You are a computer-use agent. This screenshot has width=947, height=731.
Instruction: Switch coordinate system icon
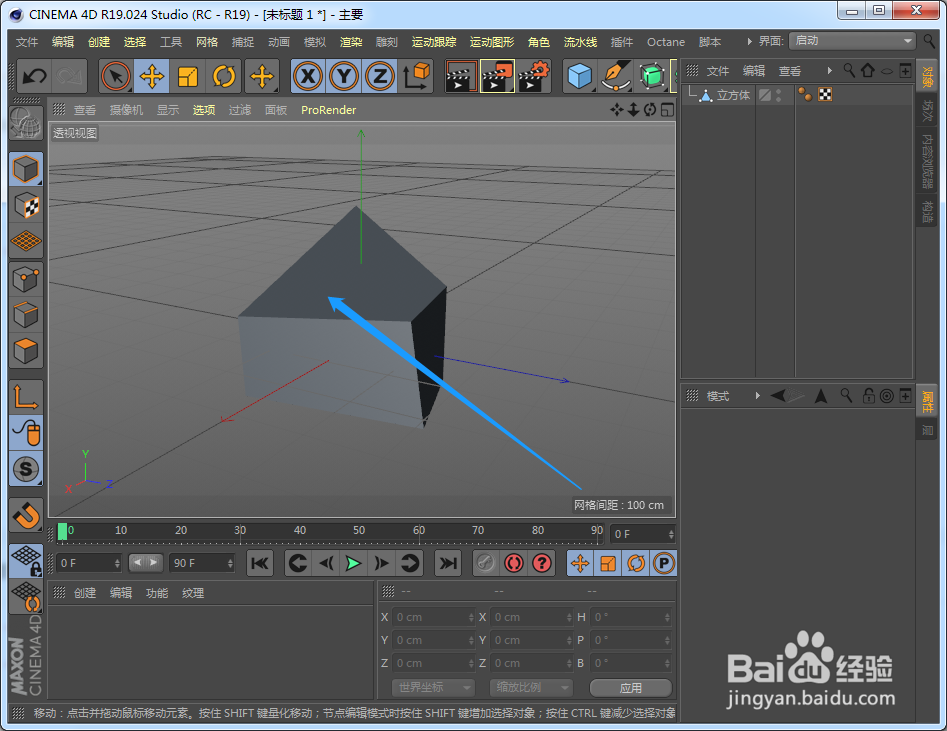pos(416,76)
